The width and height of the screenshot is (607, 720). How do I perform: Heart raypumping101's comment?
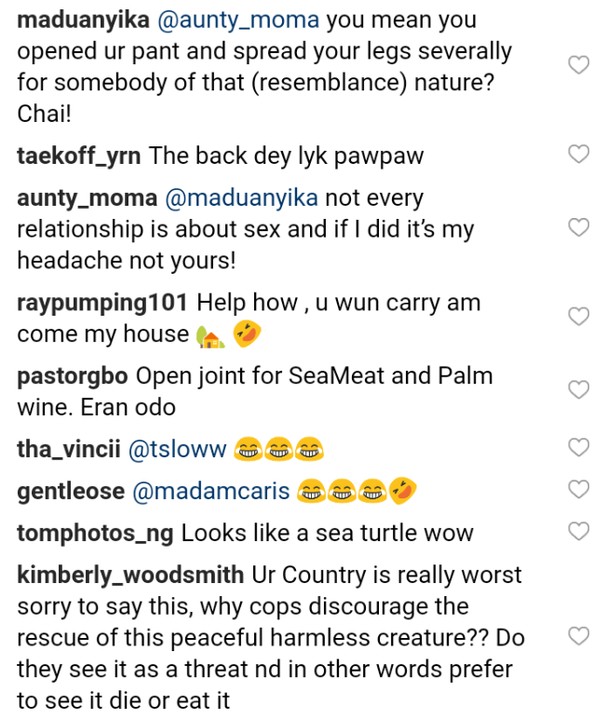(577, 316)
